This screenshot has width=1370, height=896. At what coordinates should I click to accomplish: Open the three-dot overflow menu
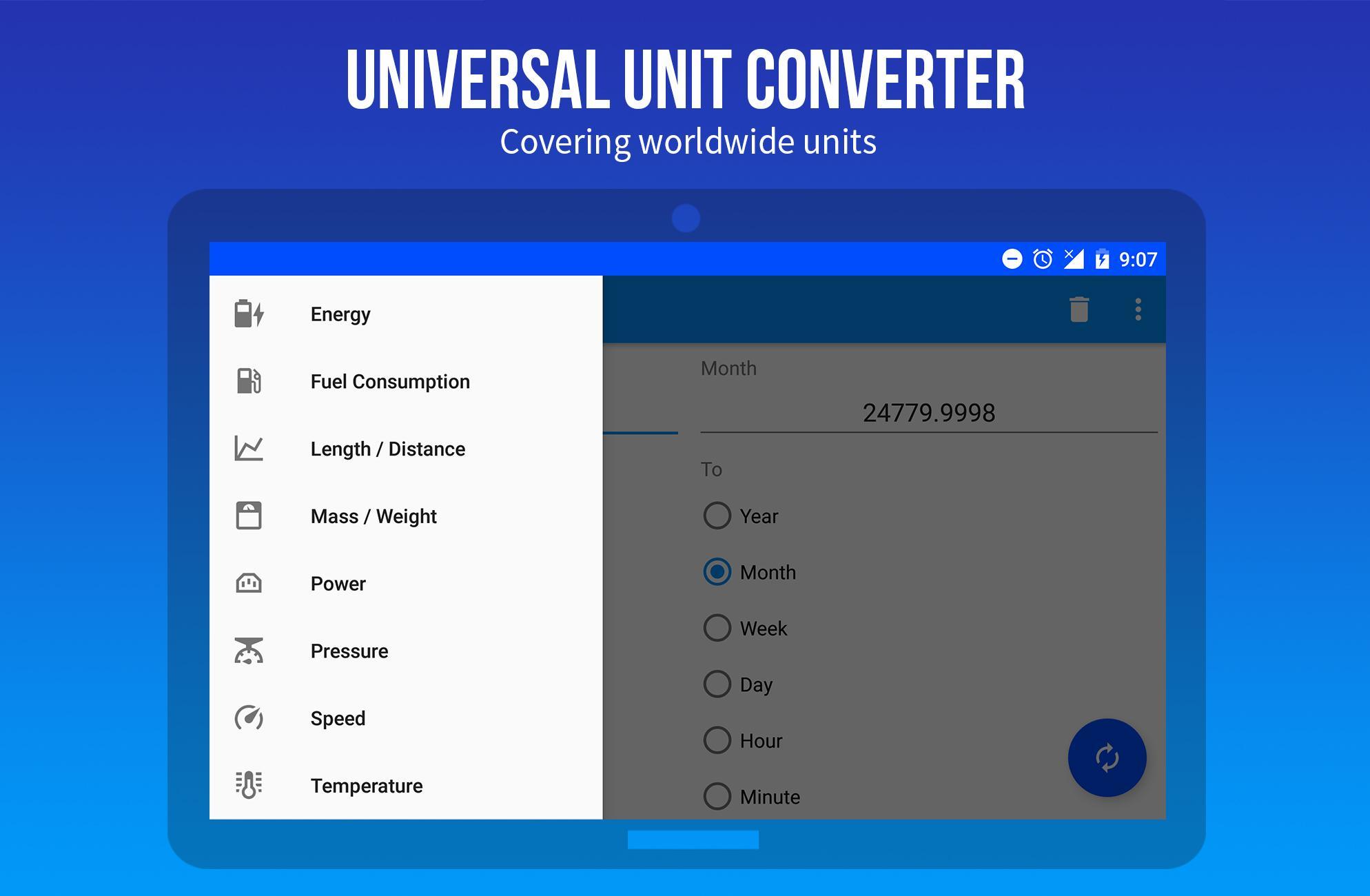[x=1138, y=309]
